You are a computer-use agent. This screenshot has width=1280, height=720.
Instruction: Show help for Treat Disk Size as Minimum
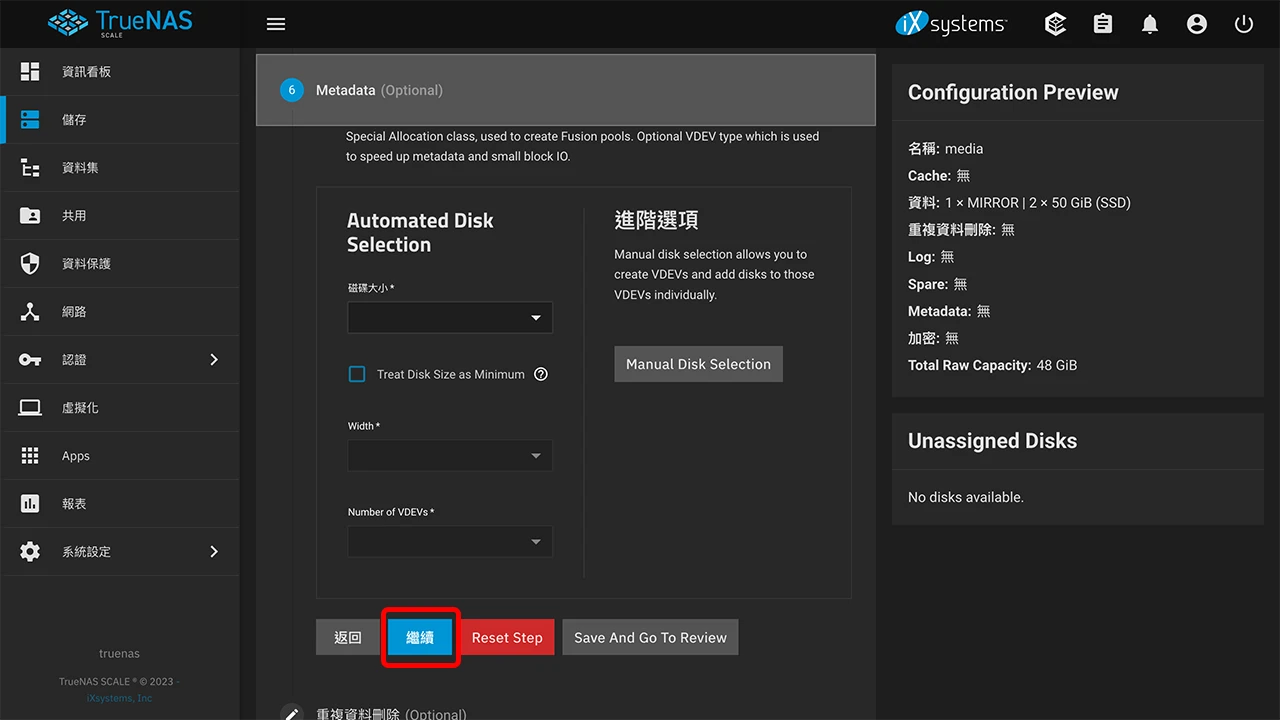(x=541, y=373)
